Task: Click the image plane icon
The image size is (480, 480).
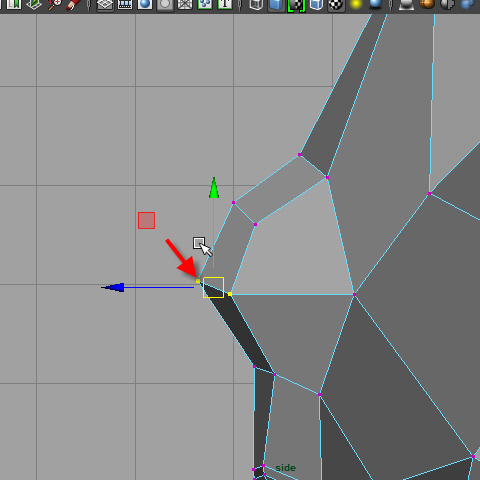Action: coord(34,4)
